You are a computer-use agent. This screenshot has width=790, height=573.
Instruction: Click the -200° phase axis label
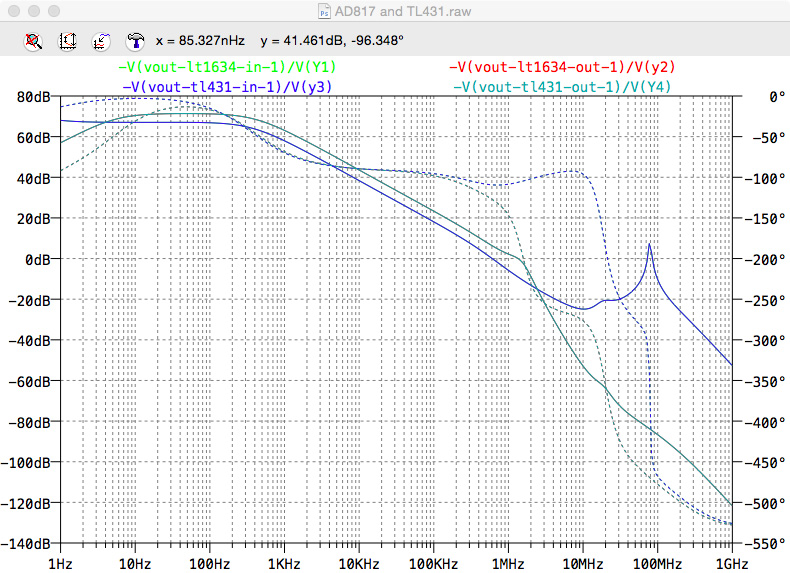(765, 260)
